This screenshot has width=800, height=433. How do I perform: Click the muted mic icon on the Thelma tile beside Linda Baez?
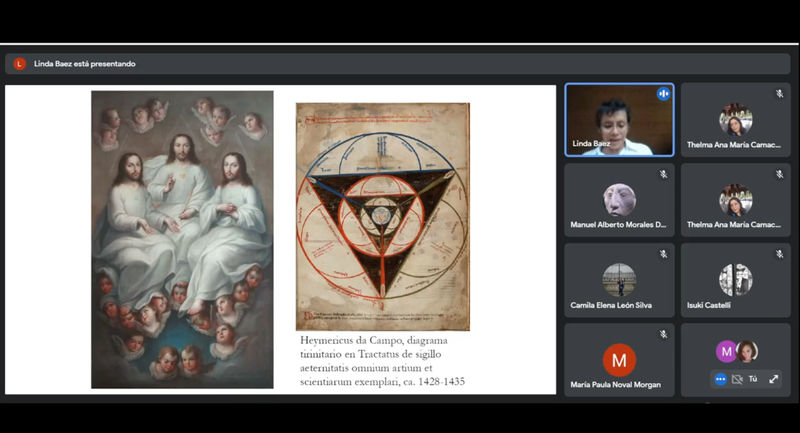pyautogui.click(x=780, y=94)
